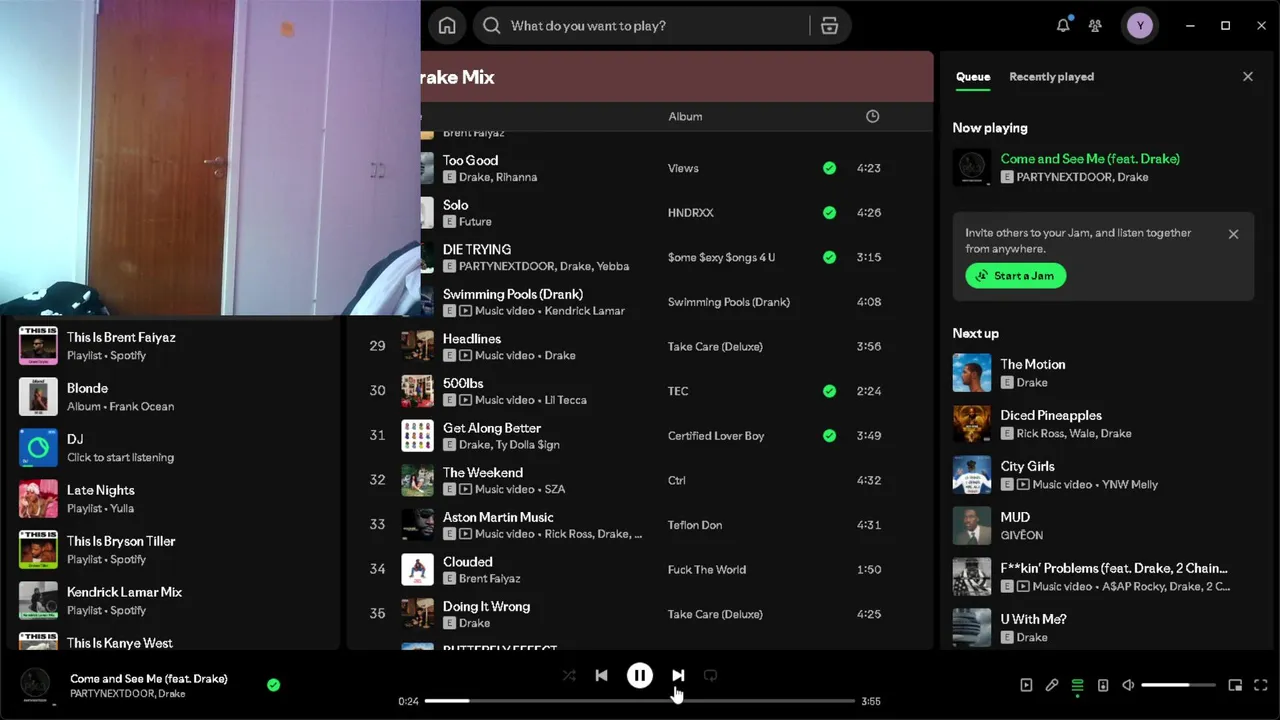The image size is (1280, 720).
Task: Open the Now Playing view icon
Action: pyautogui.click(x=1026, y=685)
